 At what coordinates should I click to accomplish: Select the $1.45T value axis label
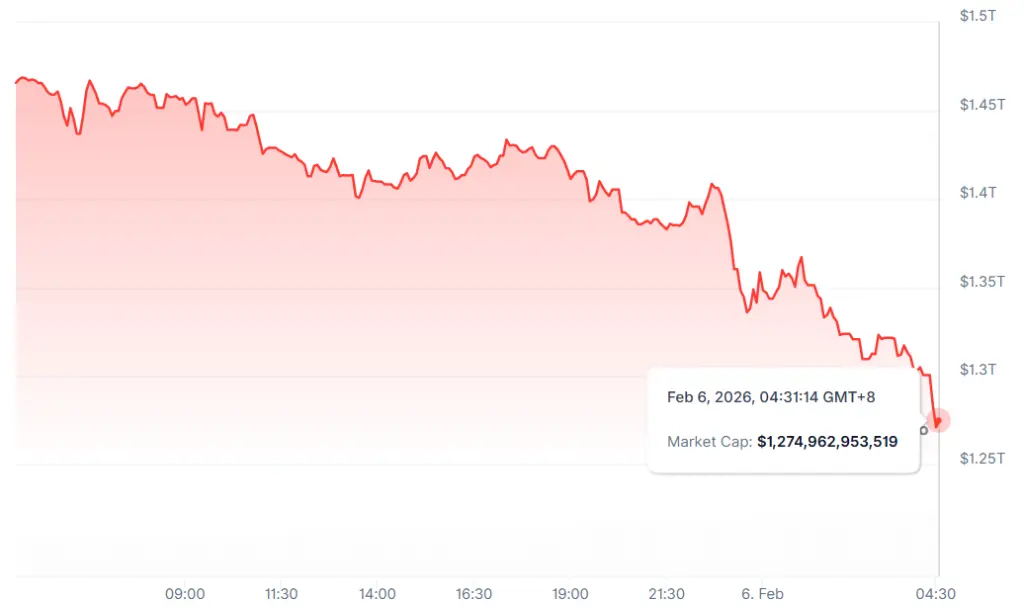click(980, 105)
